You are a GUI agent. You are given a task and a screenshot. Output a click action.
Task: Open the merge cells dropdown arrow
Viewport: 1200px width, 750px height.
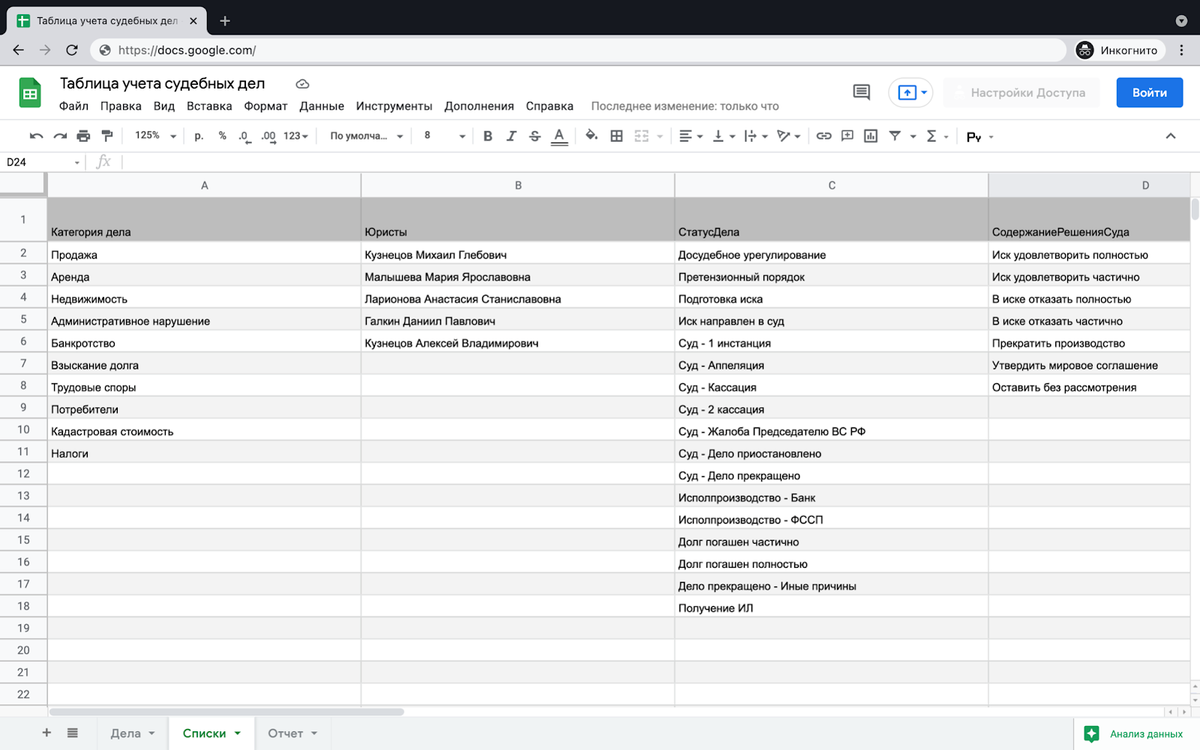[660, 136]
